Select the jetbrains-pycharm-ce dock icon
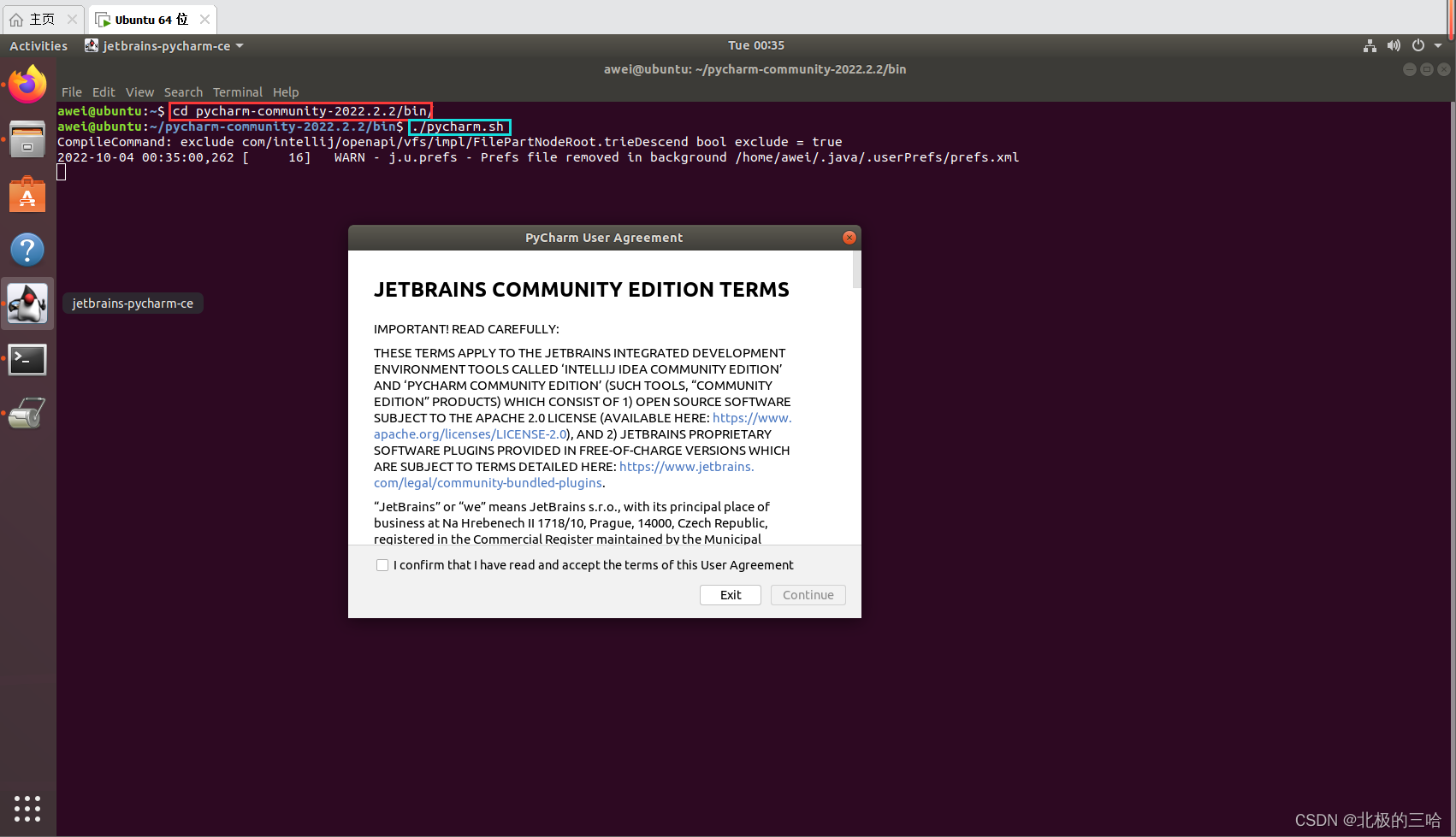 [27, 304]
